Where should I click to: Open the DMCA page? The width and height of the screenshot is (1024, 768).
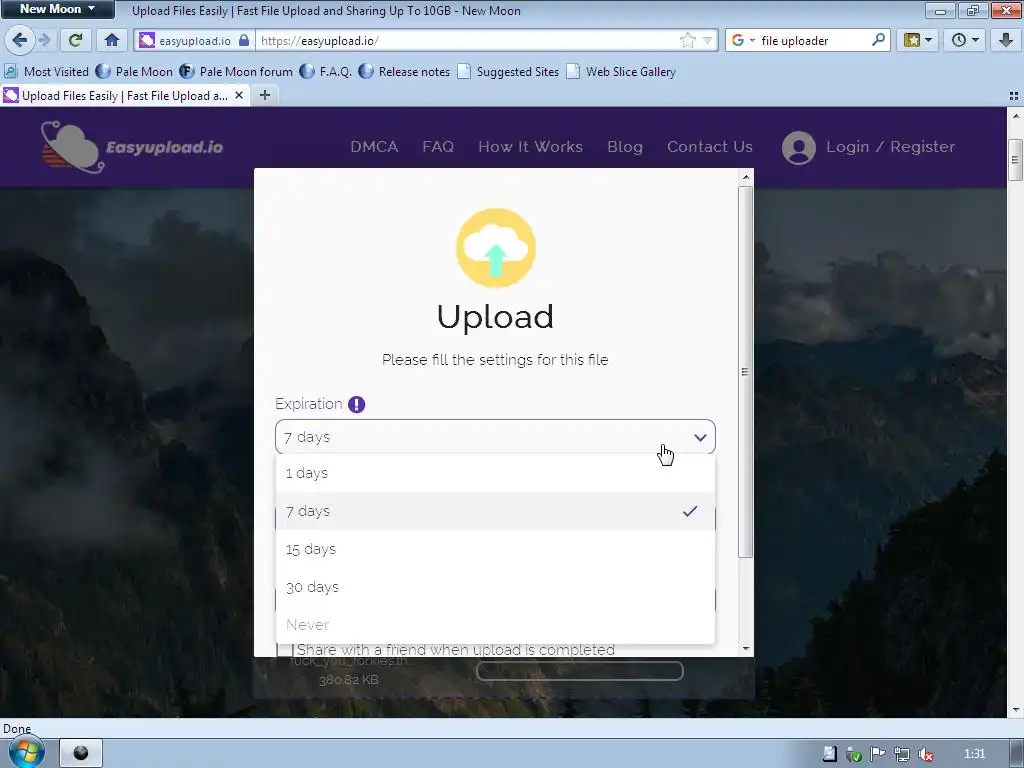[374, 147]
